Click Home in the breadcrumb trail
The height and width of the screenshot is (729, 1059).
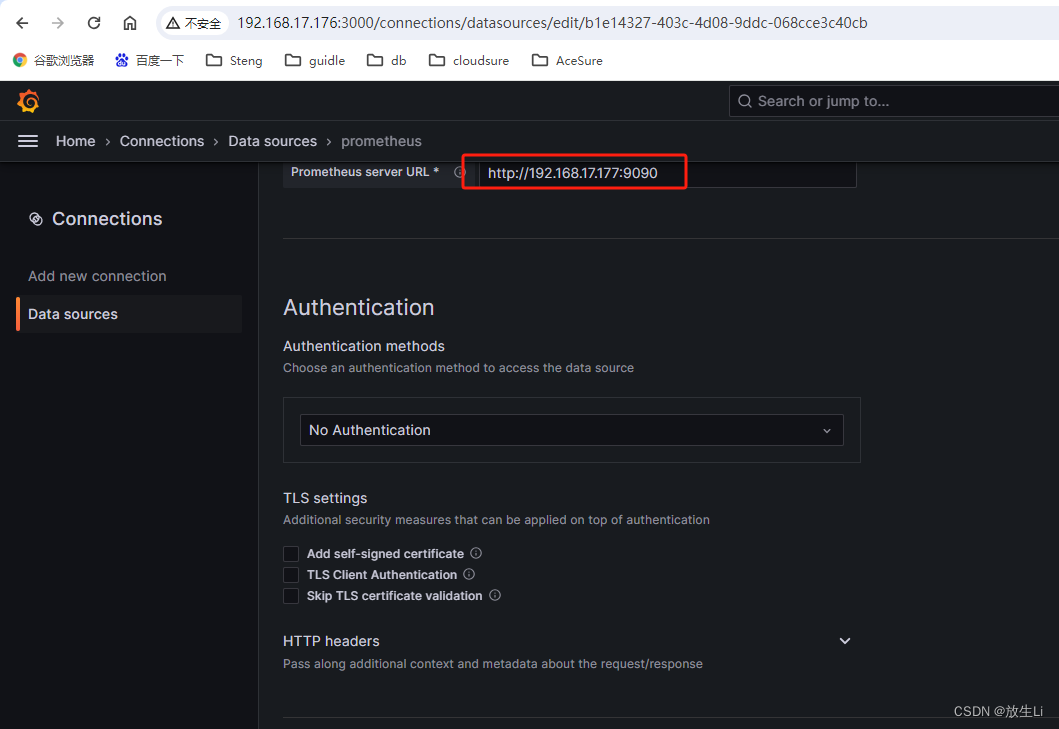click(75, 141)
